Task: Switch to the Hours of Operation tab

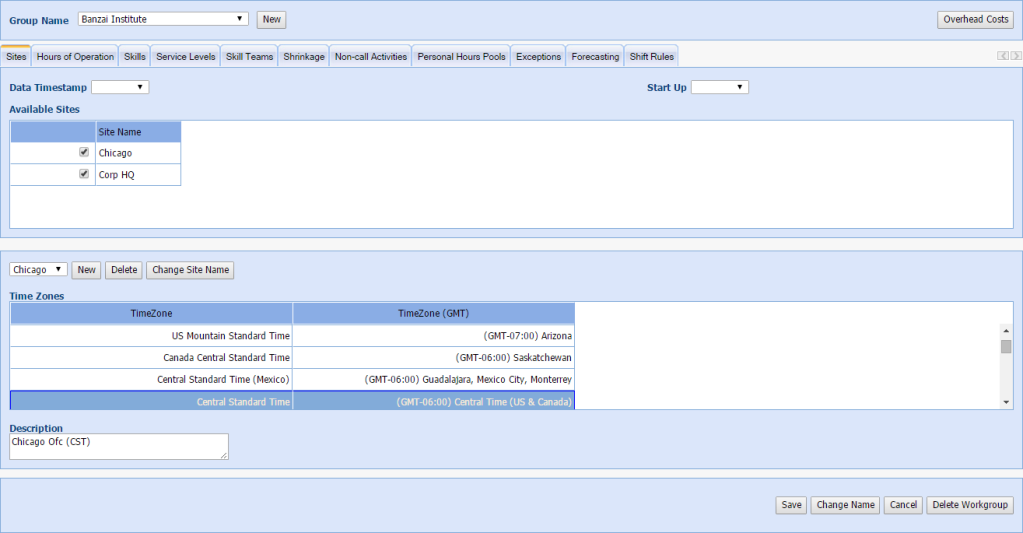Action: 75,57
